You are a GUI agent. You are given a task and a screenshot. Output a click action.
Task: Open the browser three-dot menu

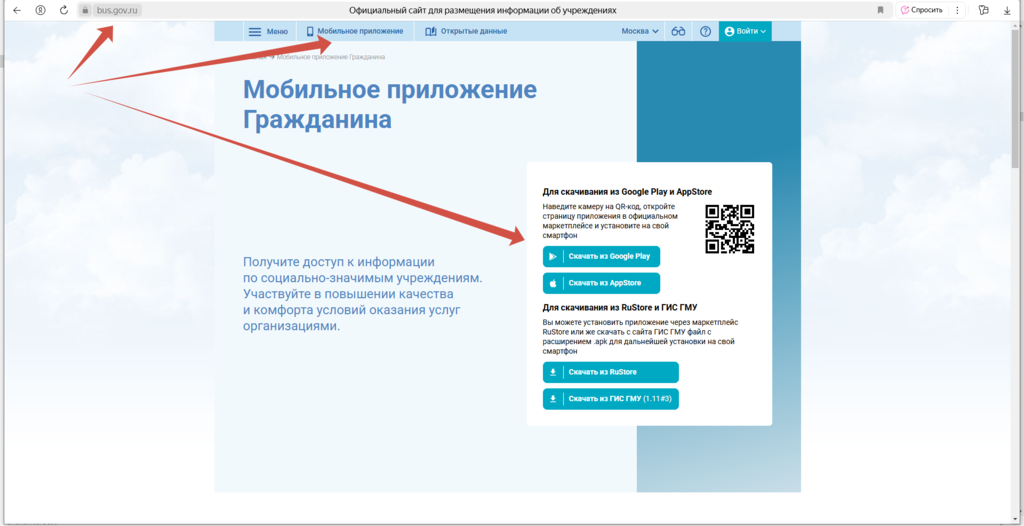click(x=957, y=10)
